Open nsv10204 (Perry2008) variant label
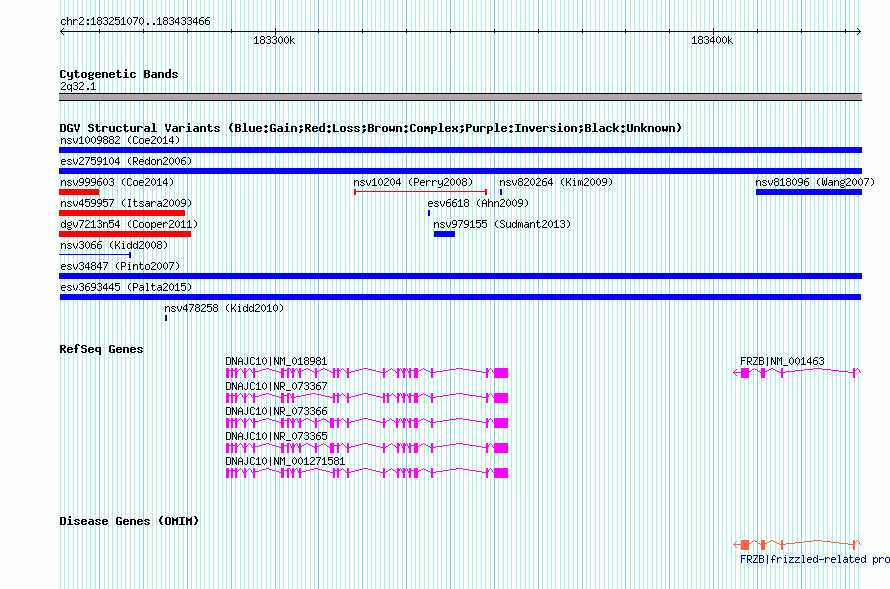This screenshot has width=890, height=589. [413, 182]
